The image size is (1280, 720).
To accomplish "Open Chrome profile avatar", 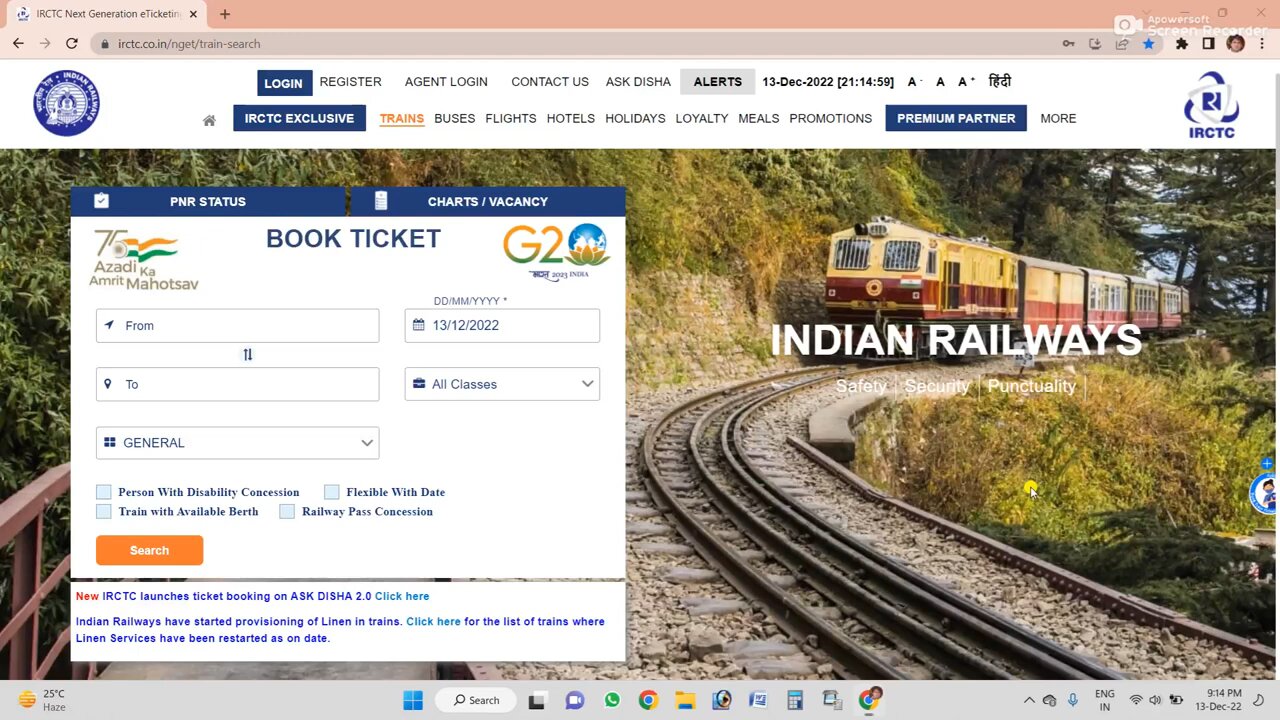I will coord(1236,44).
